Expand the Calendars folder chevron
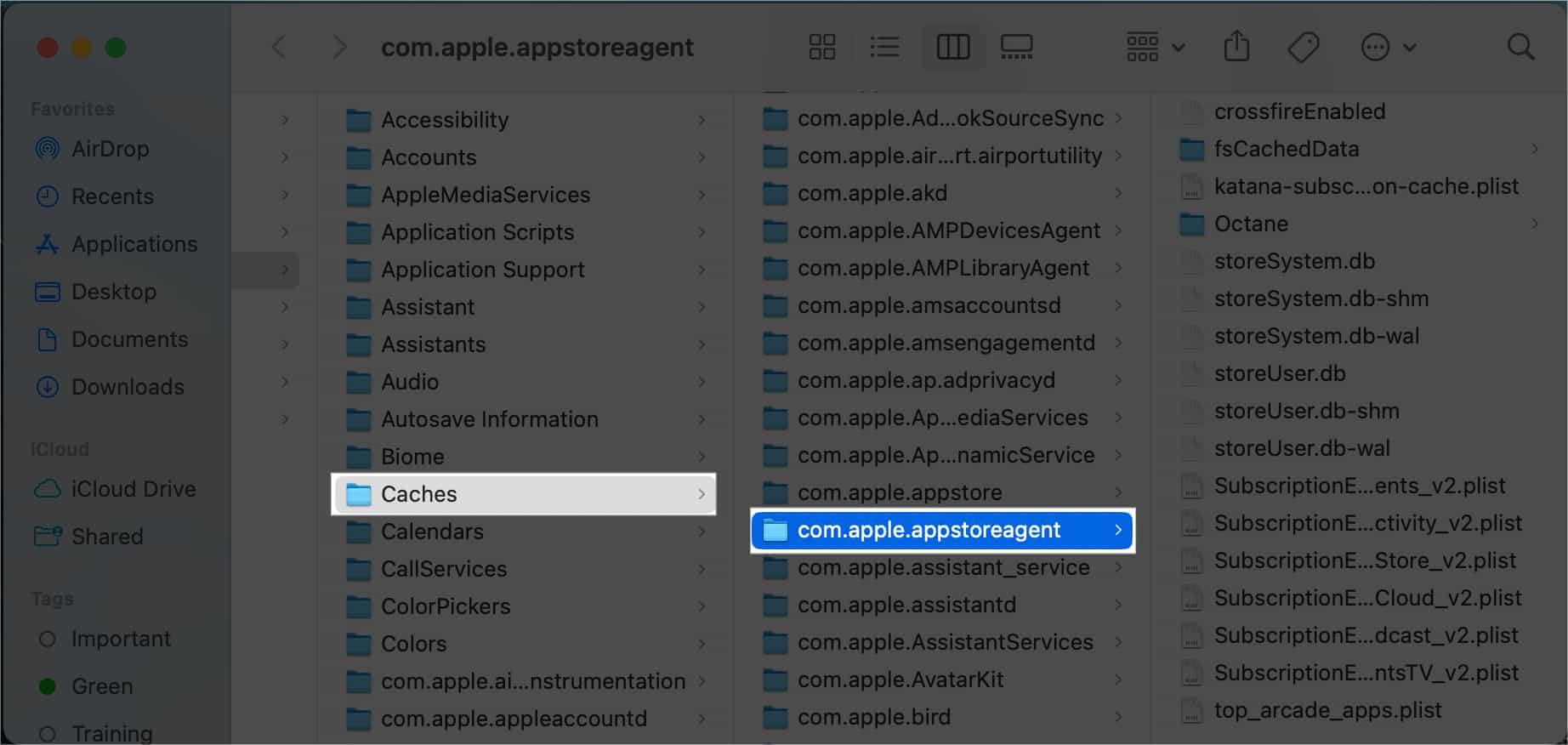 (702, 532)
